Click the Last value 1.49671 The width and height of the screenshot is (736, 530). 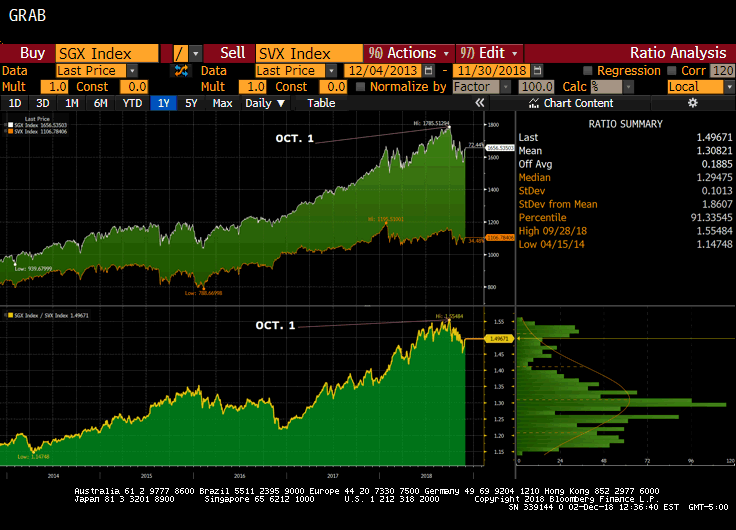(x=714, y=138)
